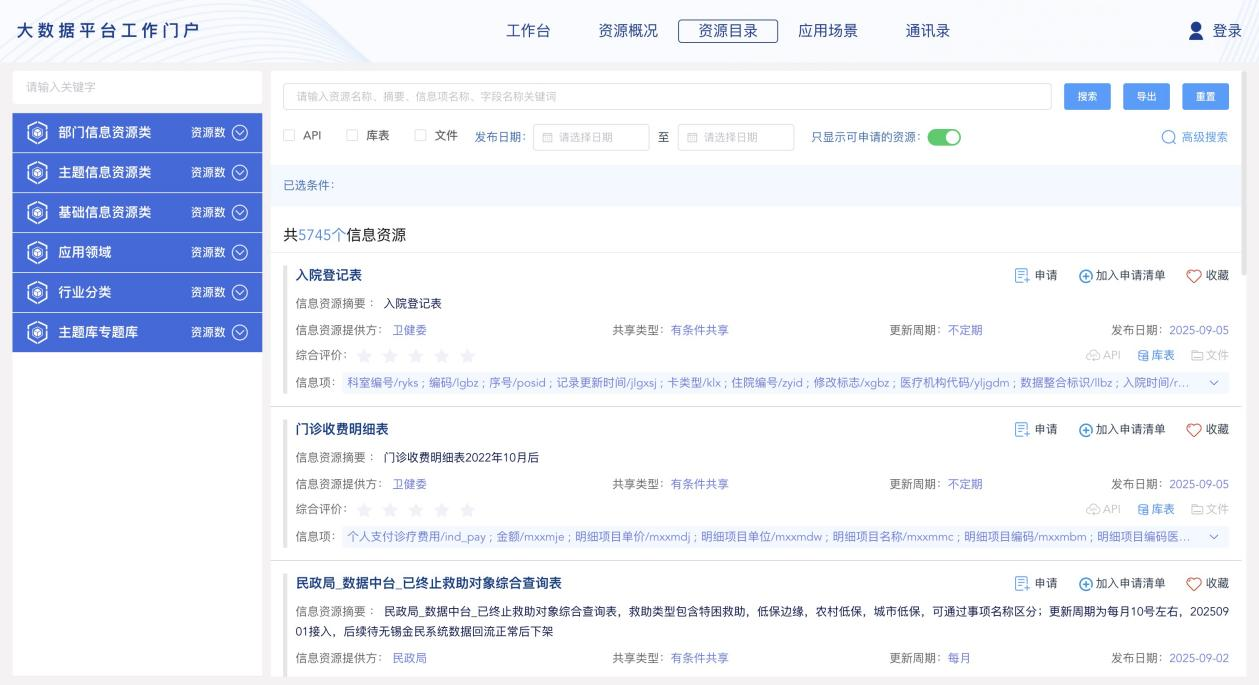Screen dimensions: 1259x685
Task: Check the API filter checkbox
Action: click(x=288, y=133)
